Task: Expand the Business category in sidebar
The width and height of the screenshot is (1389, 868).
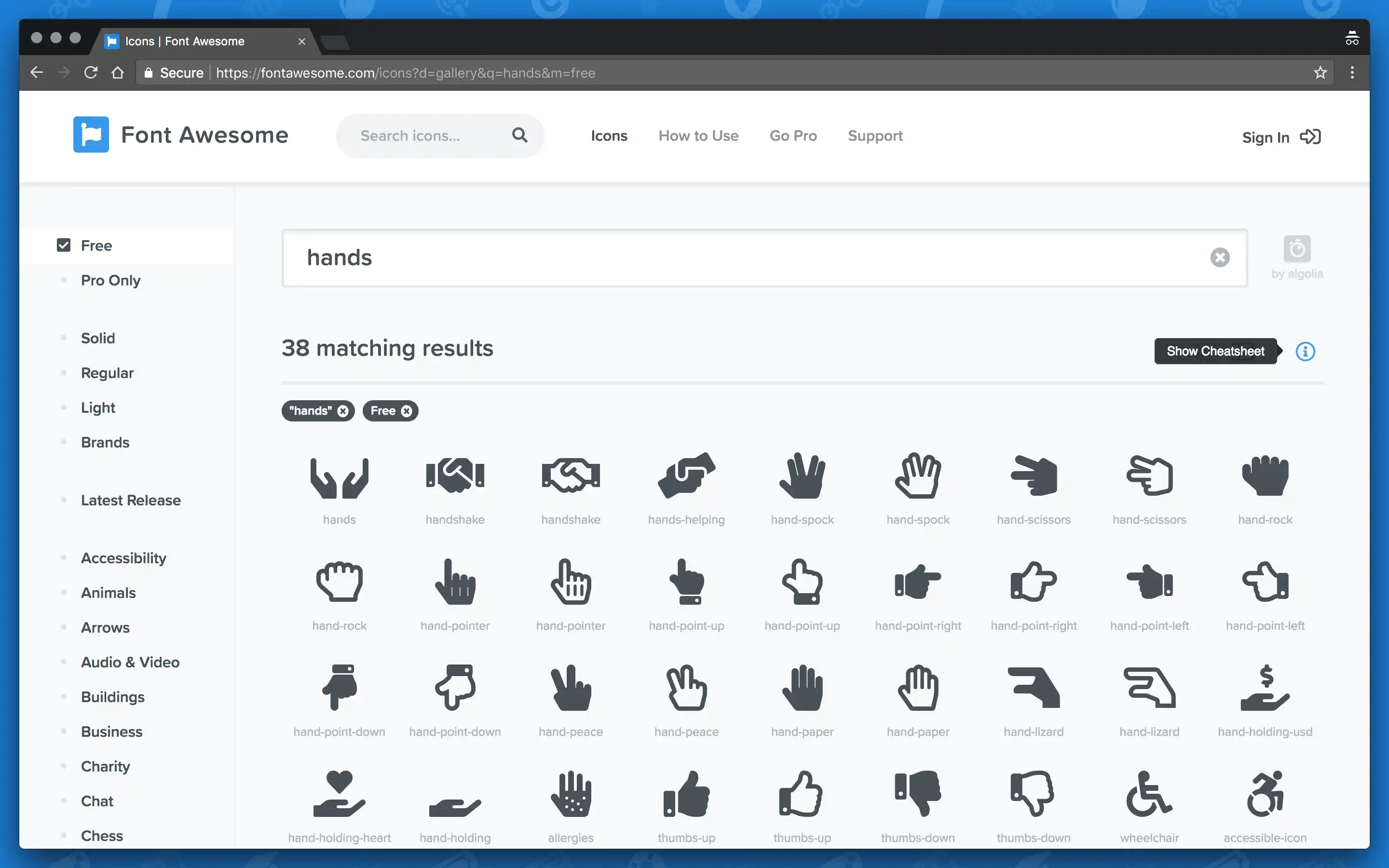Action: click(x=111, y=731)
